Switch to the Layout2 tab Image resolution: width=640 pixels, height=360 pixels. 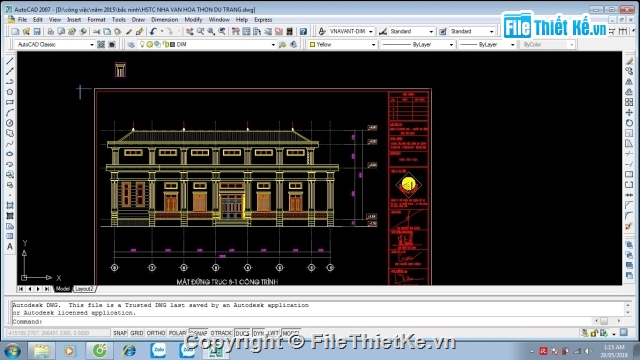(84, 289)
